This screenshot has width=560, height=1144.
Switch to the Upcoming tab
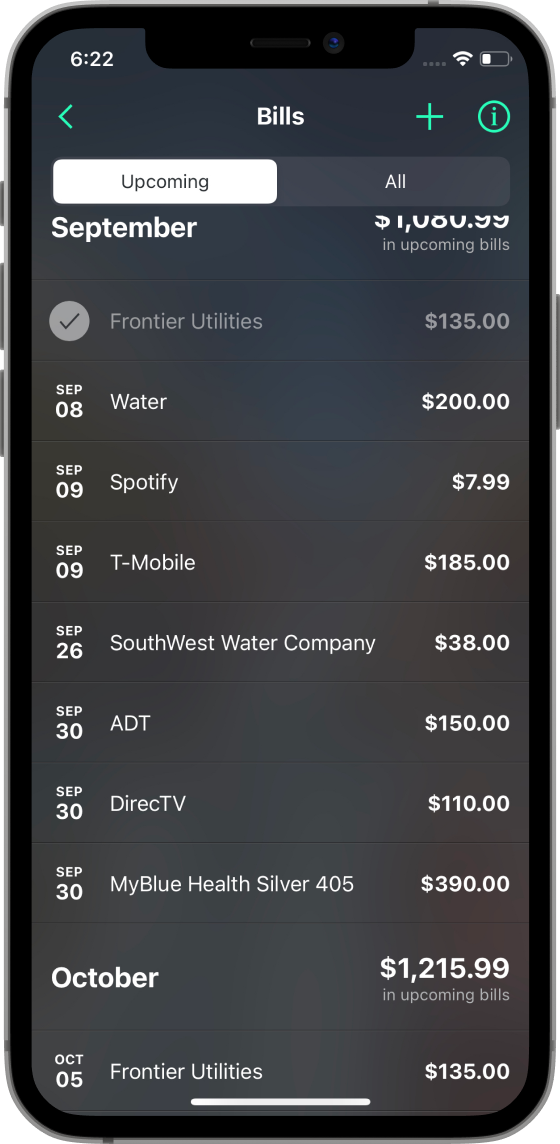pos(165,182)
